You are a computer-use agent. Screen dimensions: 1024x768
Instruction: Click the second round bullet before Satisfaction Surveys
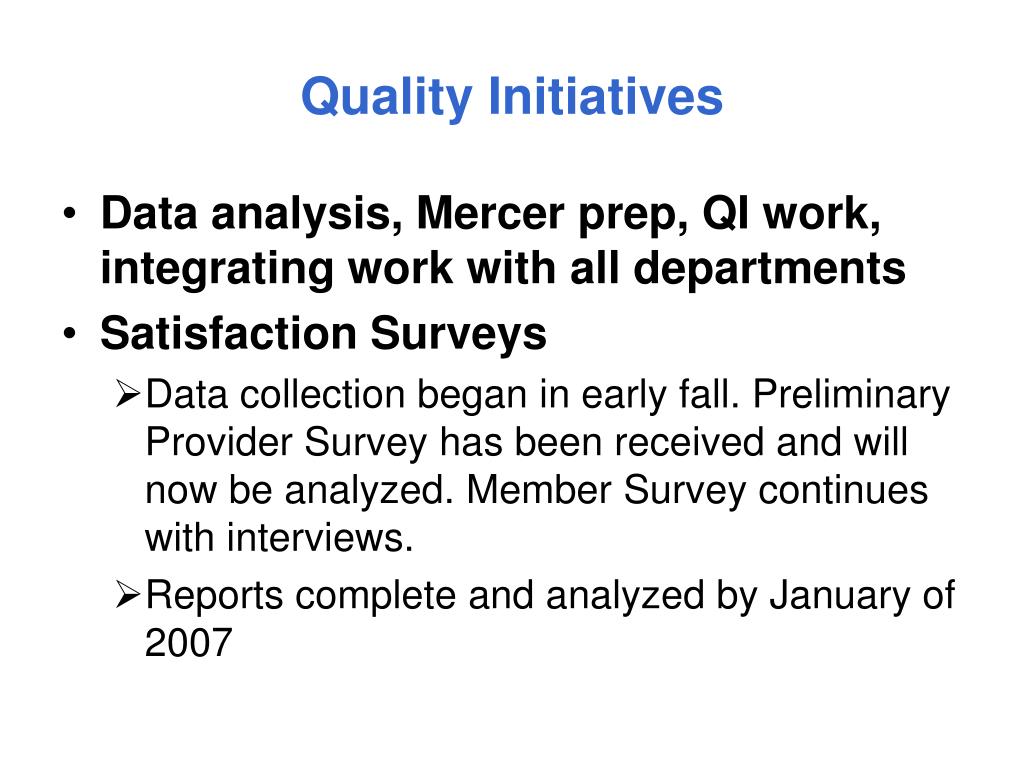click(x=70, y=334)
